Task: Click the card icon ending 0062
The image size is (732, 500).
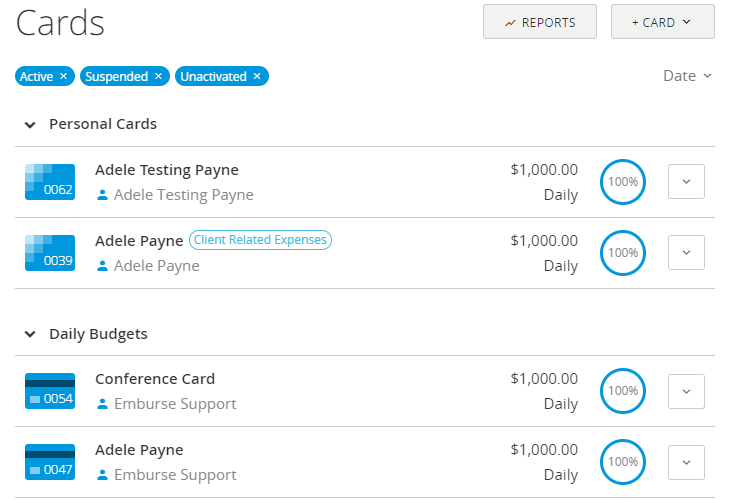Action: [x=50, y=182]
